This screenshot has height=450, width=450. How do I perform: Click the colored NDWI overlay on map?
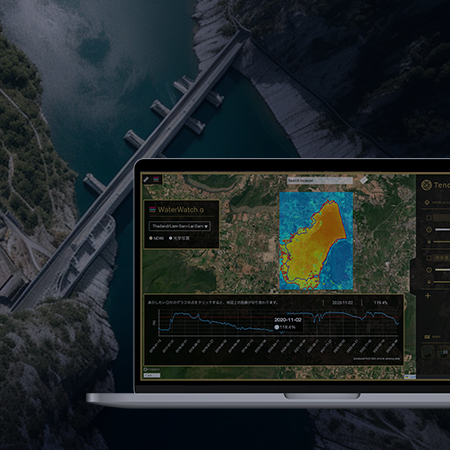tap(316, 241)
